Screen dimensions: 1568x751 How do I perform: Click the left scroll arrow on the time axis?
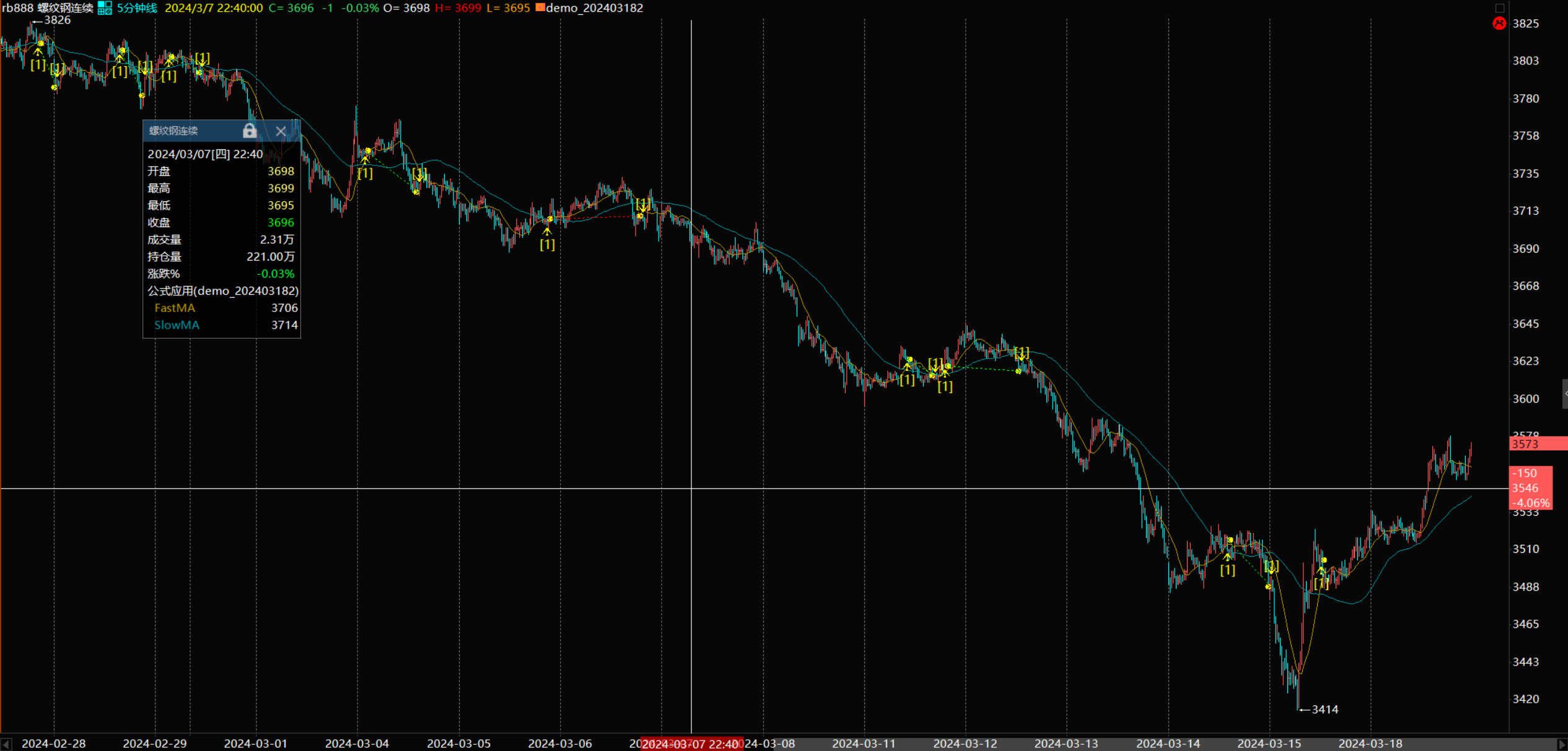pyautogui.click(x=6, y=744)
